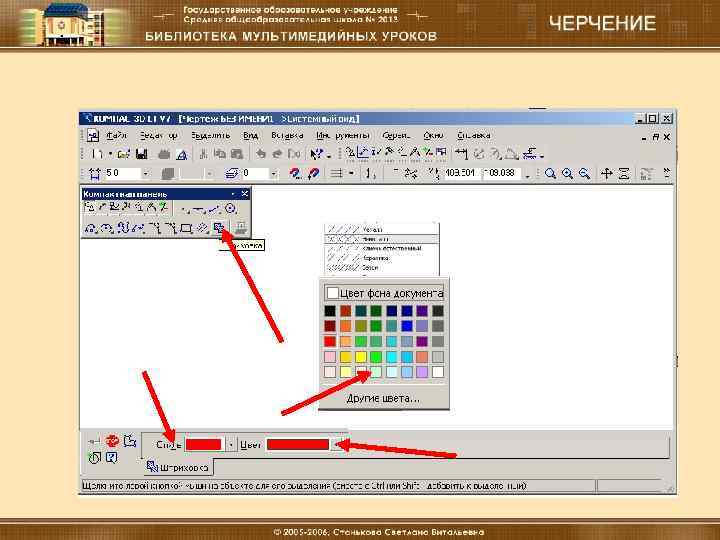The image size is (720, 540).
Task: Click the Y coordinate field showing 09.038
Action: (x=502, y=174)
